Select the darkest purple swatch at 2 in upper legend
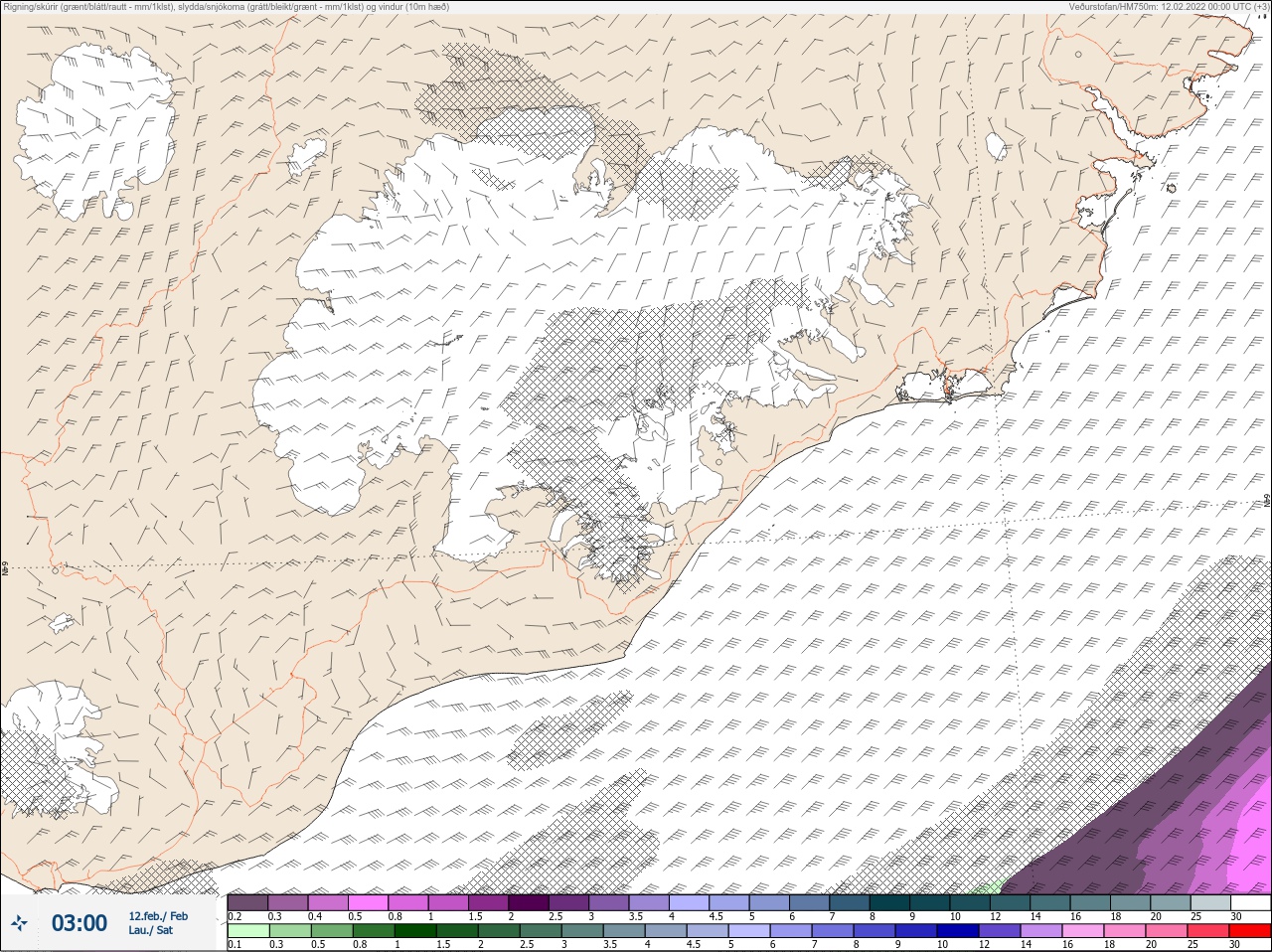The height and width of the screenshot is (952, 1272). (529, 902)
